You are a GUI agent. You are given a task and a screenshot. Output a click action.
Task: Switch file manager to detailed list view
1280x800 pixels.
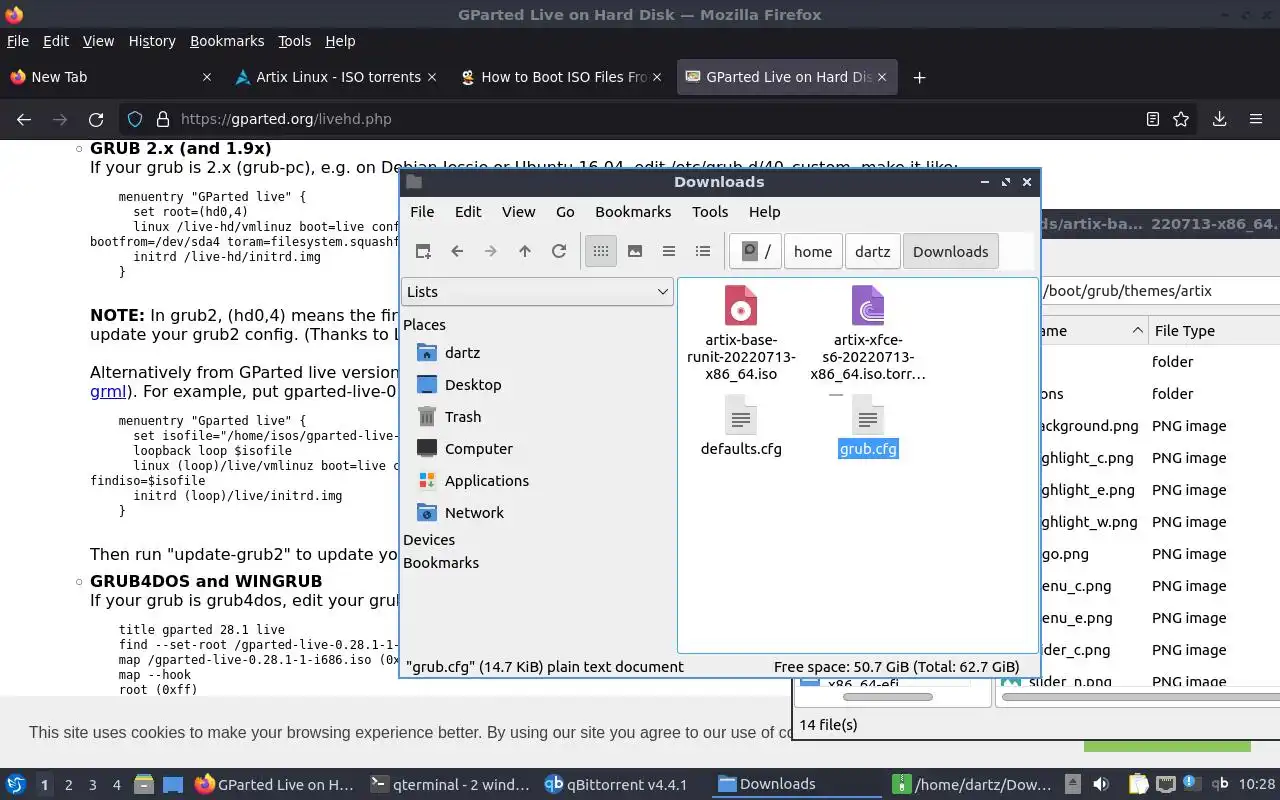[703, 251]
